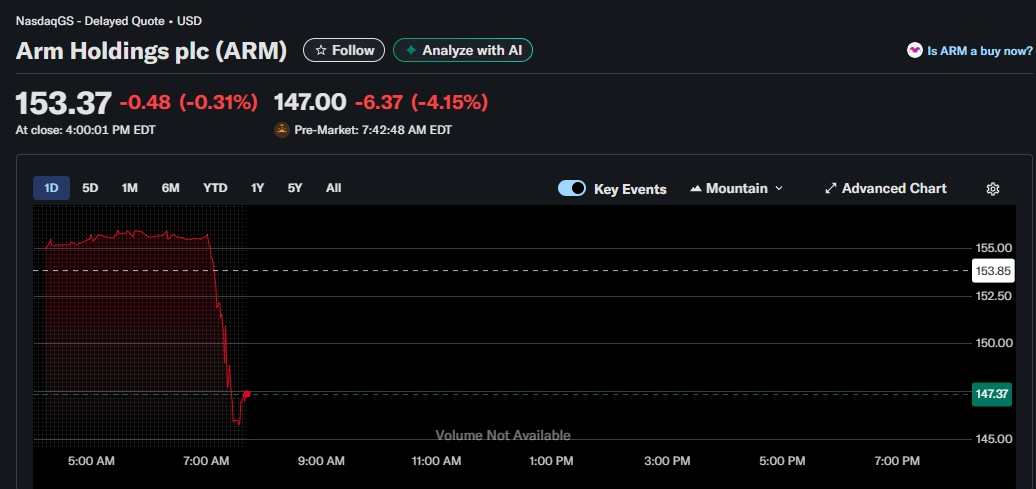Screen dimensions: 1036x489
Task: Follow Arm Holdings with the Follow button
Action: [344, 50]
